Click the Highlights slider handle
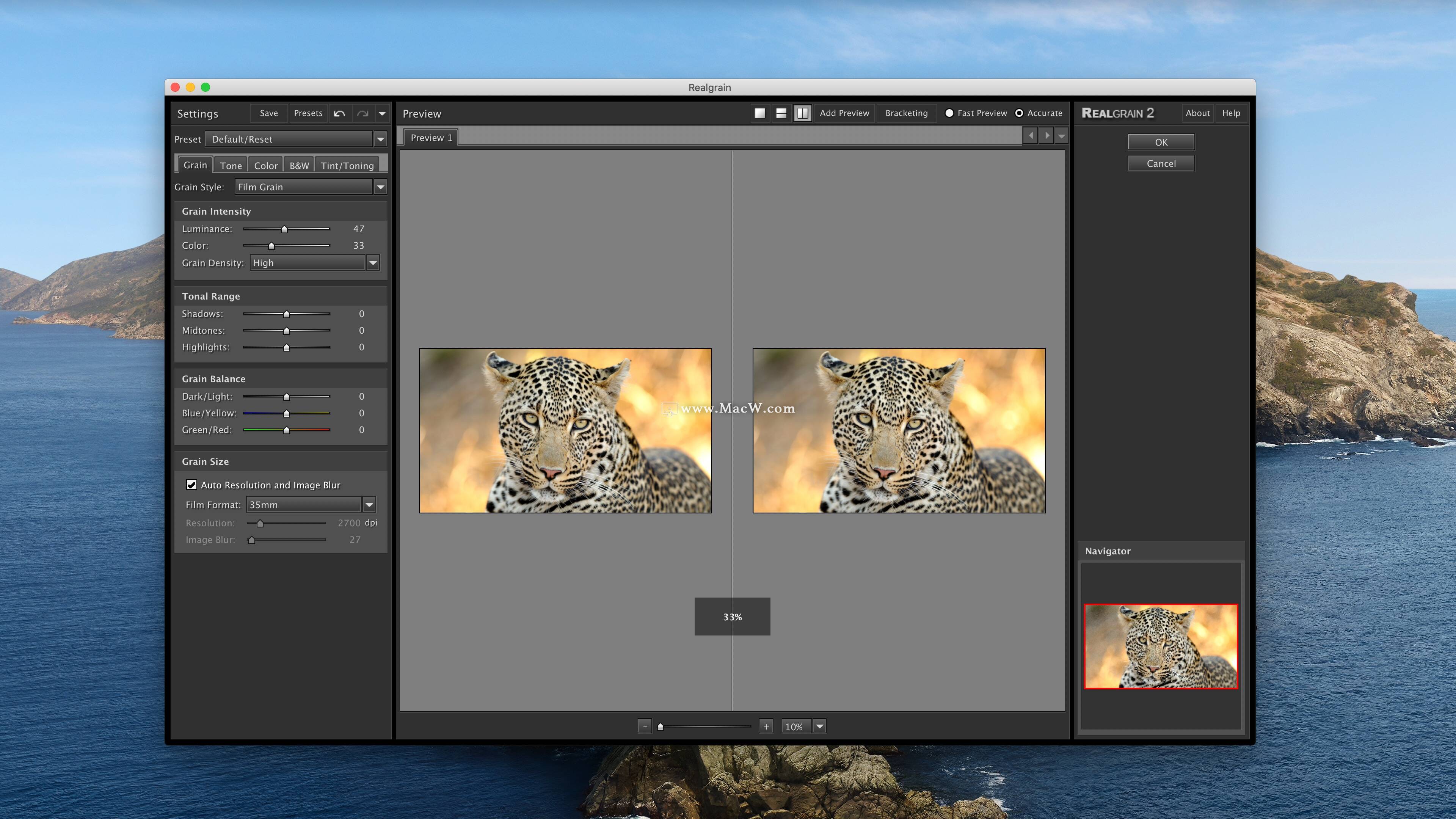The image size is (1456, 819). (287, 348)
